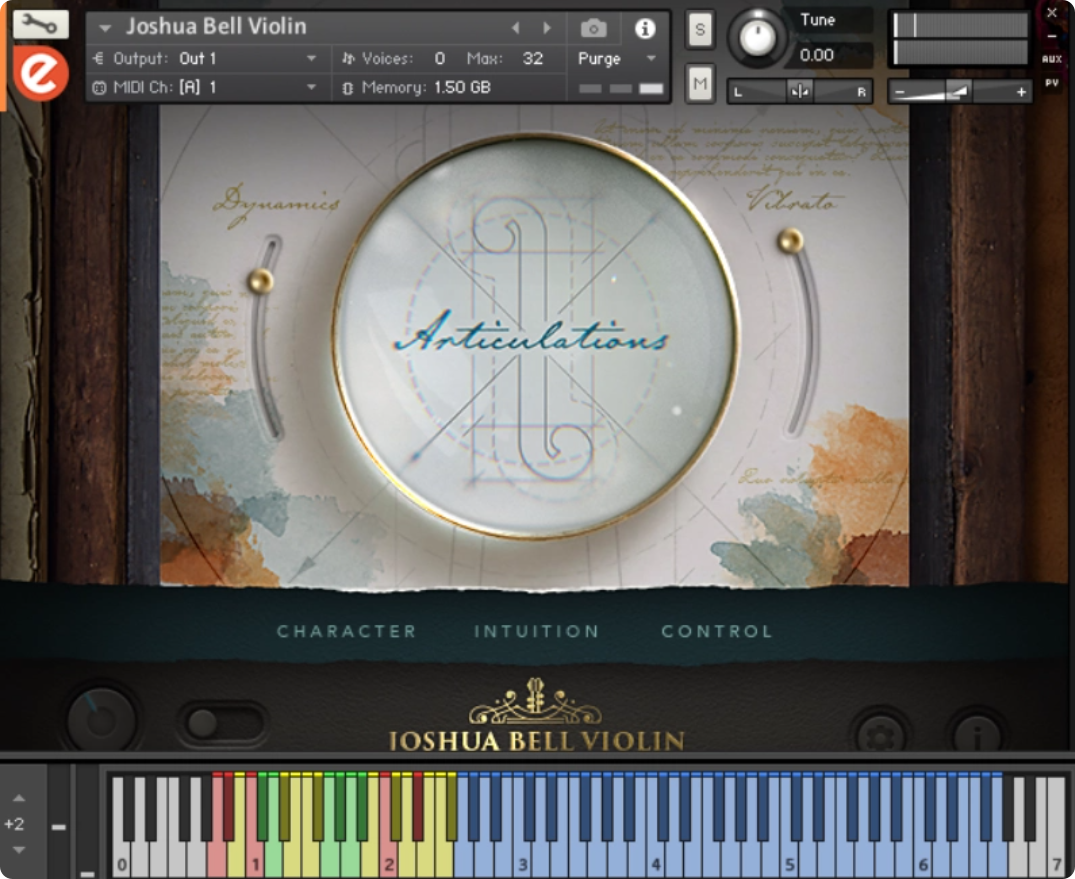
Task: Switch to the CHARACTER tab
Action: pos(347,631)
